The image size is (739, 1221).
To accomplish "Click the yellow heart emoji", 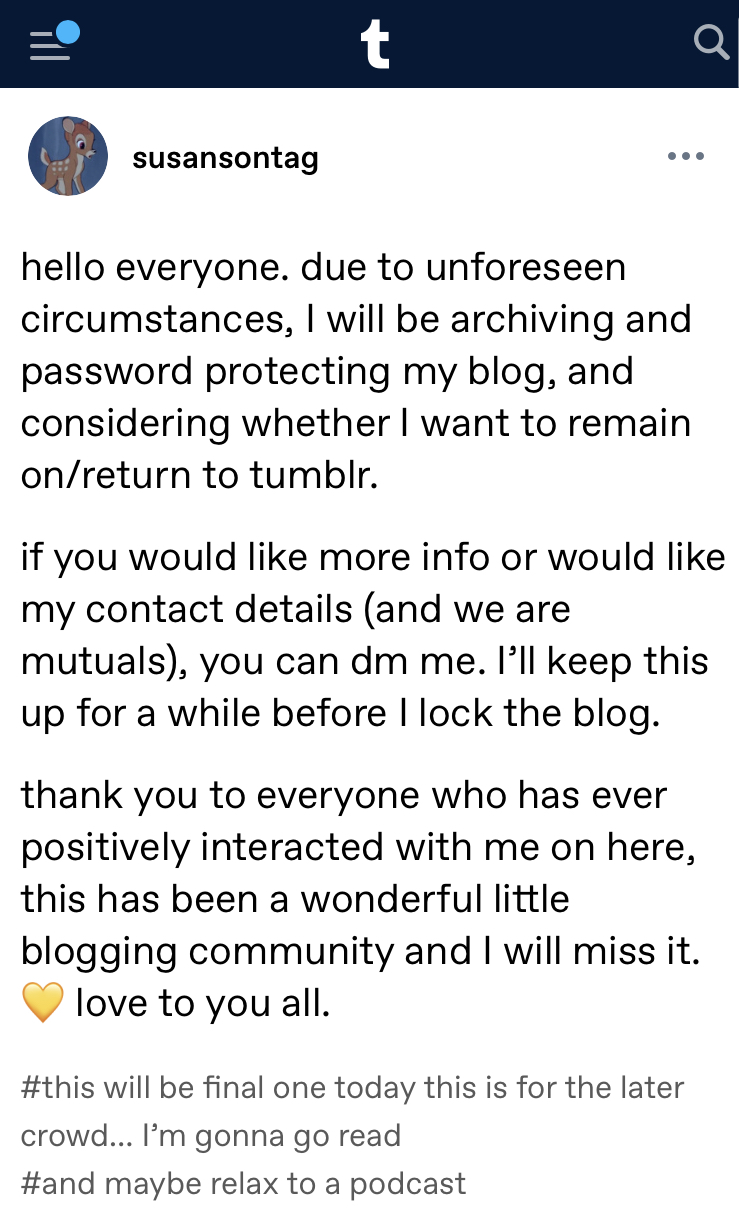I will [x=43, y=1003].
